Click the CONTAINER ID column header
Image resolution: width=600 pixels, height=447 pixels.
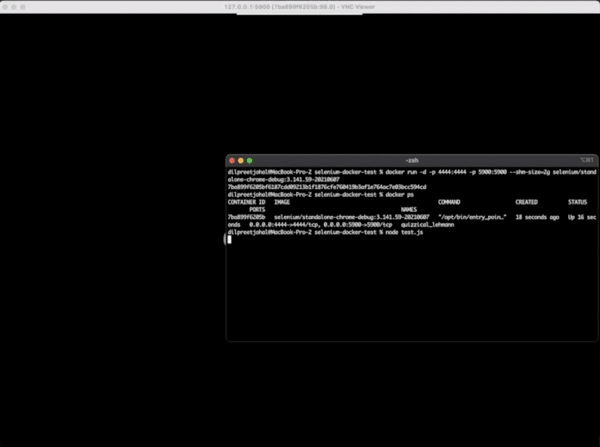coord(247,202)
